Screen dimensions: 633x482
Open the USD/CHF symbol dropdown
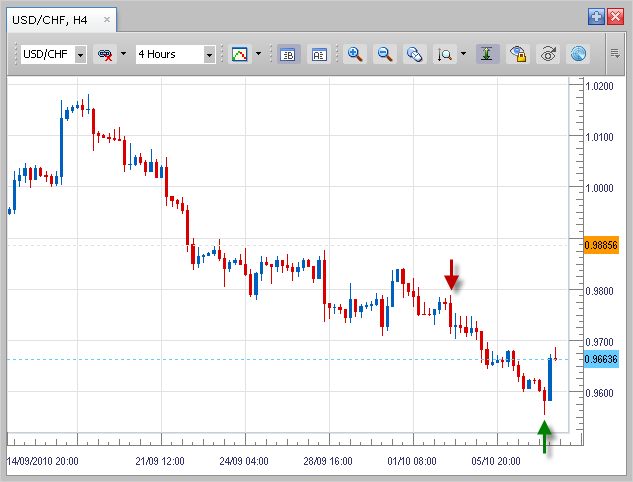(80, 54)
